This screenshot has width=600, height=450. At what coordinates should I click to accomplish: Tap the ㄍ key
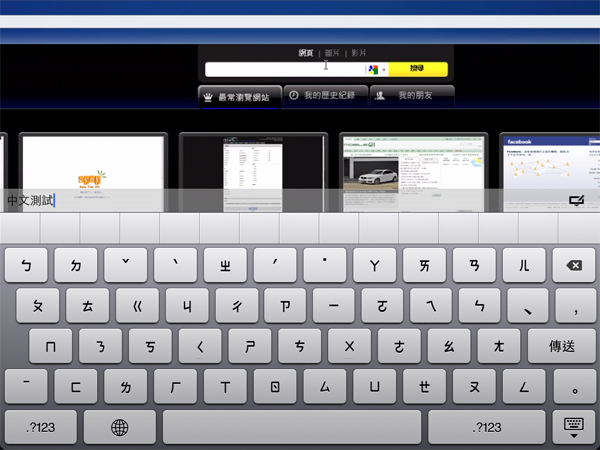click(137, 306)
